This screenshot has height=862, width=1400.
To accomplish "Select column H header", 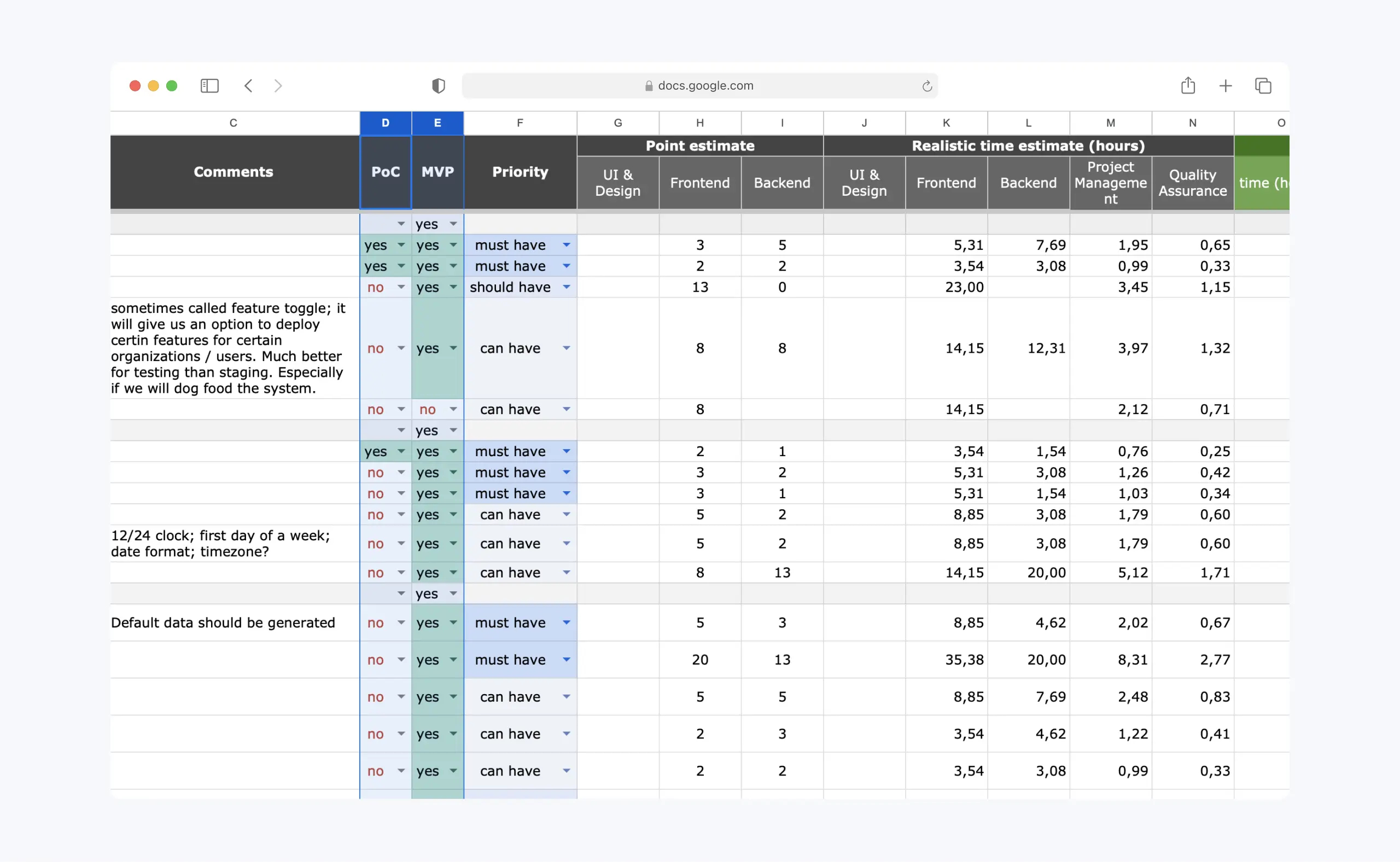I will point(700,123).
